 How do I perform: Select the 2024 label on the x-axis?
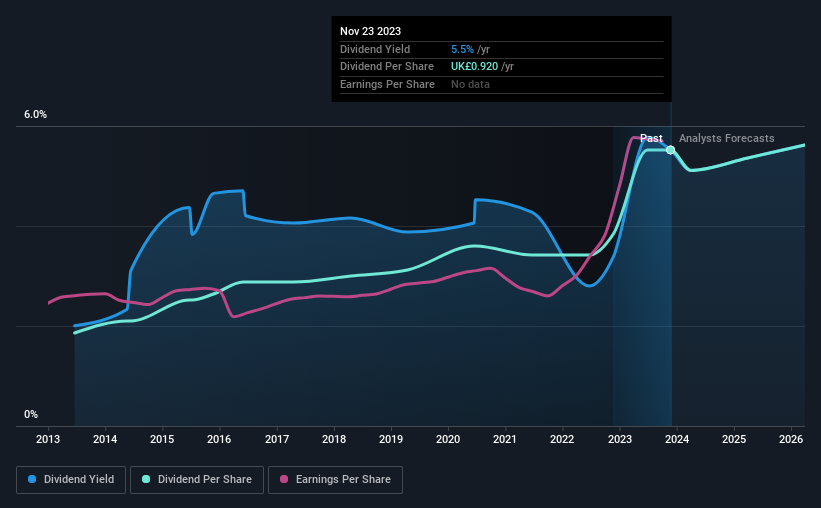pos(677,439)
